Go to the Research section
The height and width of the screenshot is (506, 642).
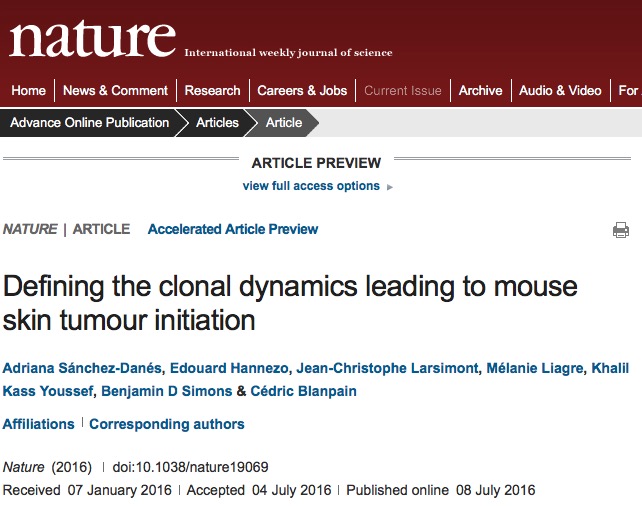coord(212,90)
